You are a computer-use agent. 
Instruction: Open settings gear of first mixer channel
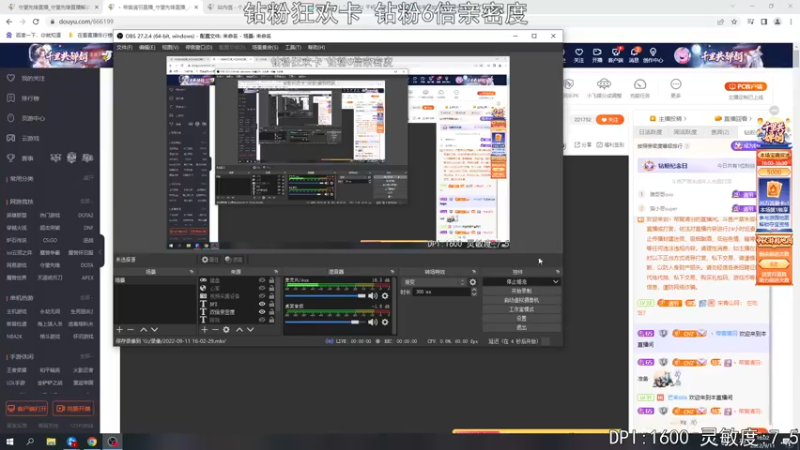[385, 296]
